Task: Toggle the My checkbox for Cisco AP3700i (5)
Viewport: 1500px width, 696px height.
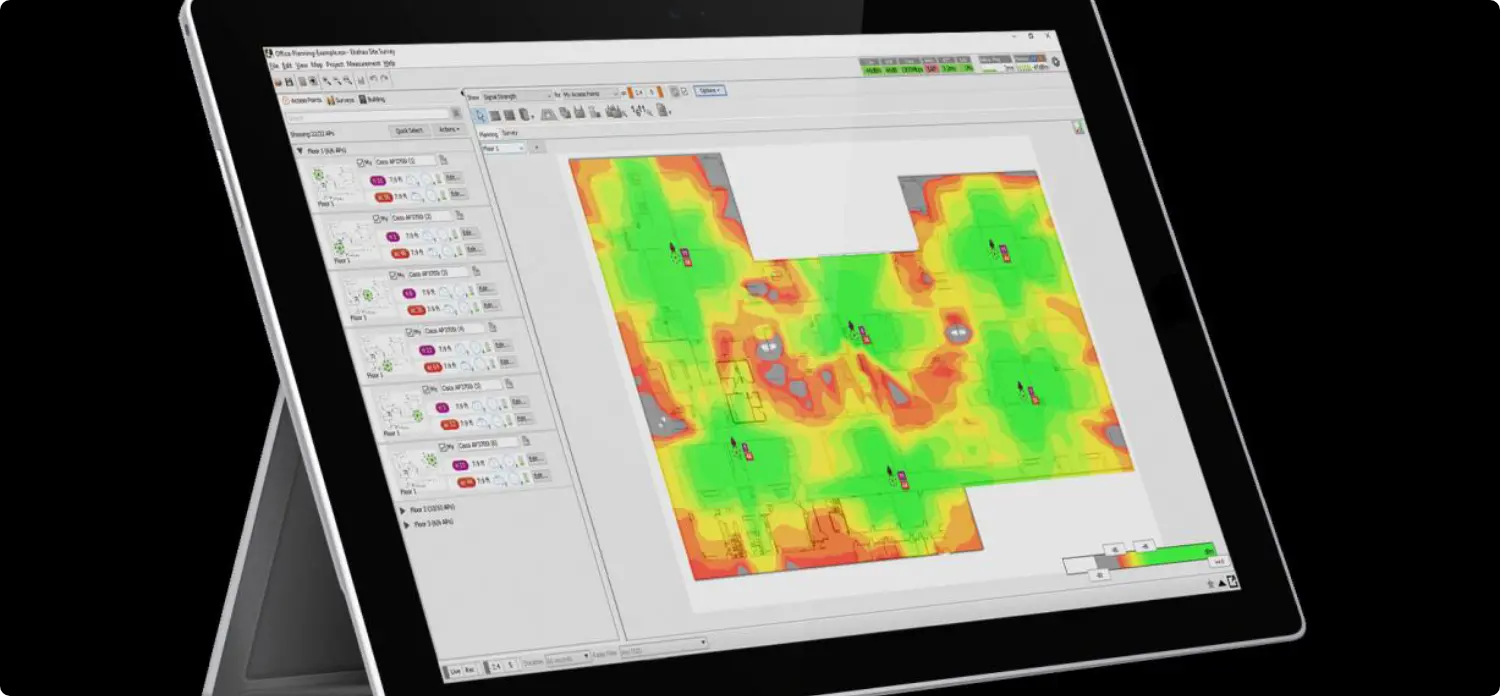Action: coord(426,389)
